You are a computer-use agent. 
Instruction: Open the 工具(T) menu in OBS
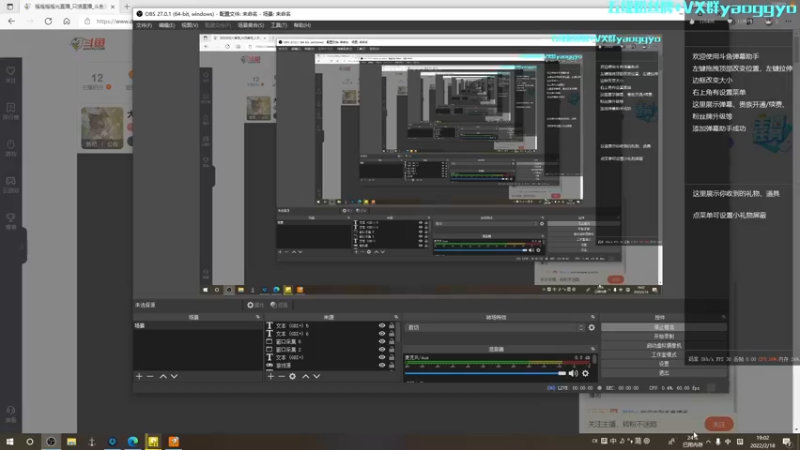(279, 25)
